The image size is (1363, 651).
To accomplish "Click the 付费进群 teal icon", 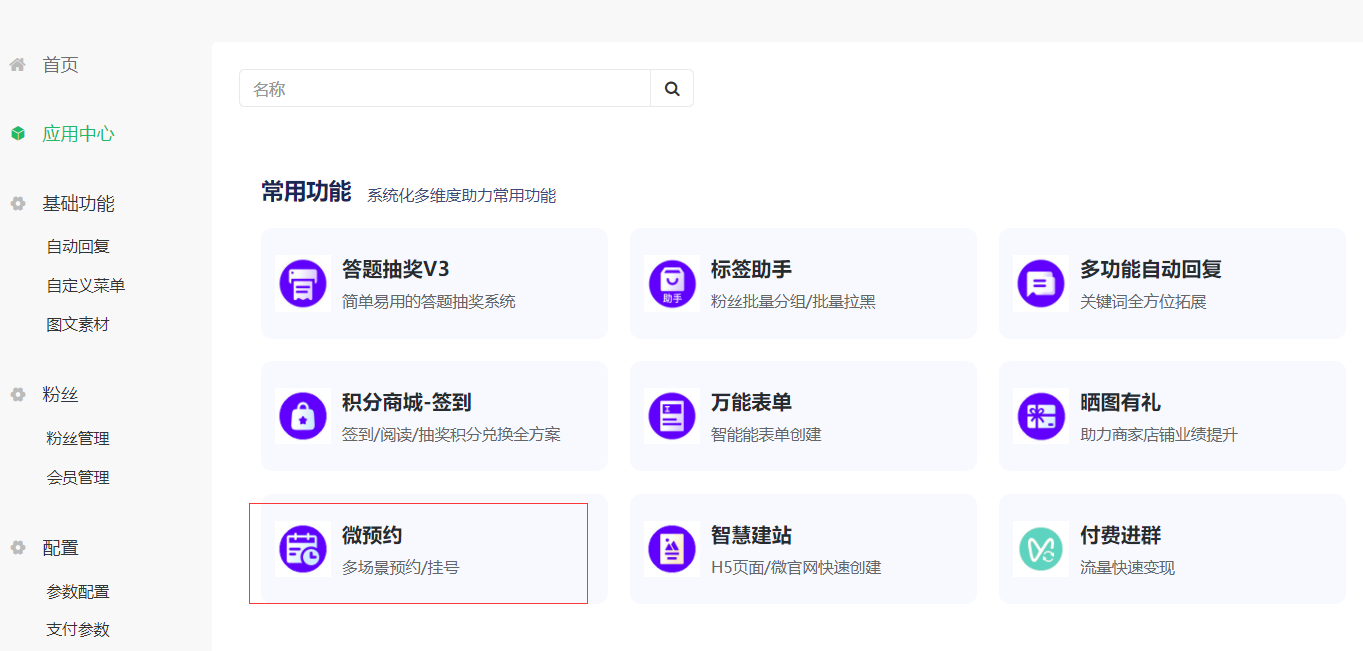I will pos(1040,550).
